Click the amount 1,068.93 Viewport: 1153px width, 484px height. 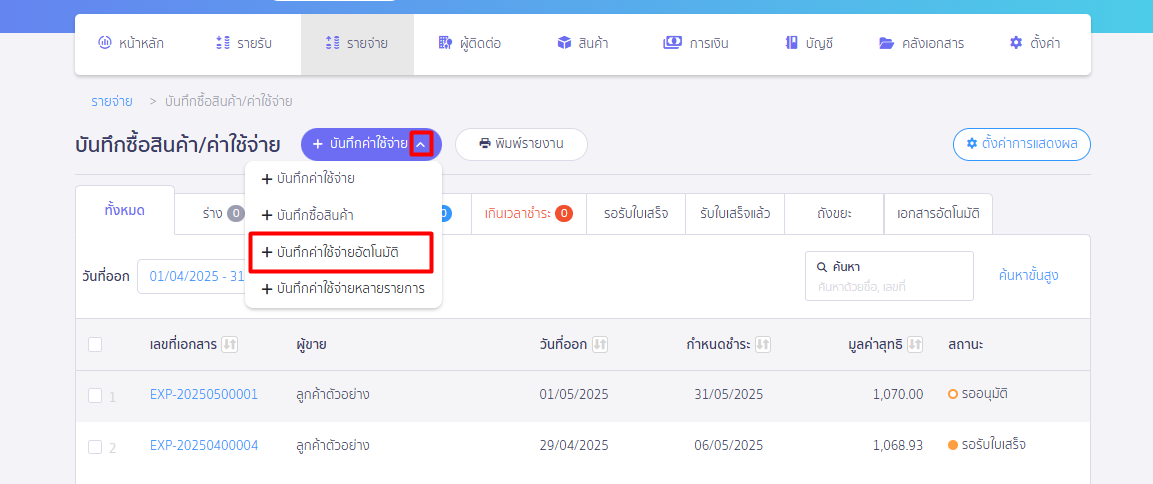click(x=898, y=445)
